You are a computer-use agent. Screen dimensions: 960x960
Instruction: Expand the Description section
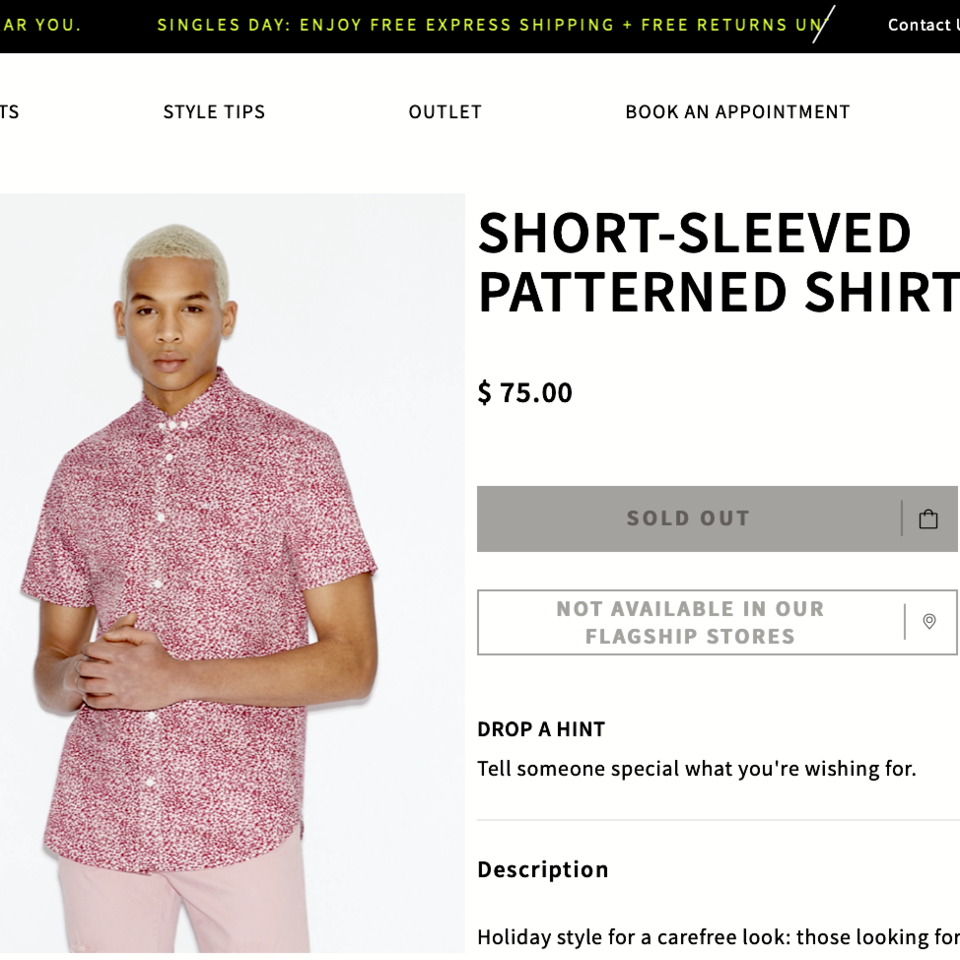pyautogui.click(x=543, y=869)
